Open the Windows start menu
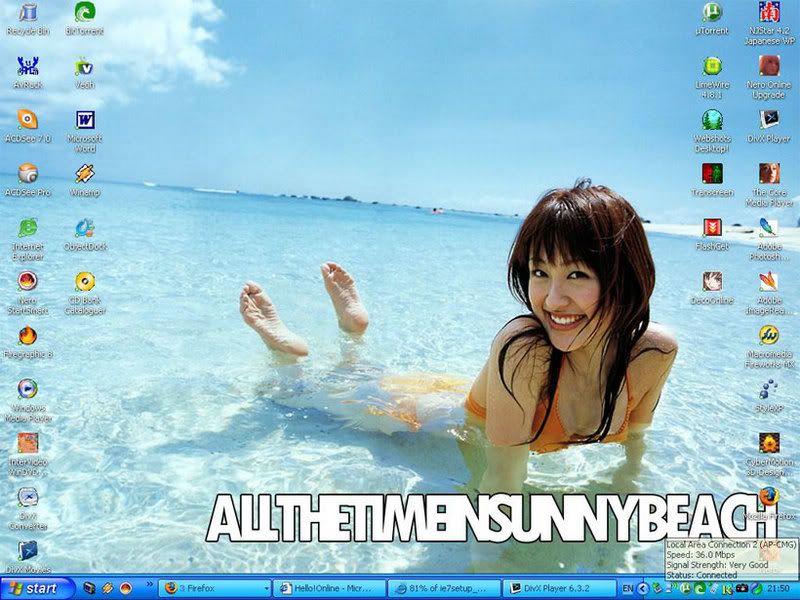800x600 pixels. click(37, 589)
